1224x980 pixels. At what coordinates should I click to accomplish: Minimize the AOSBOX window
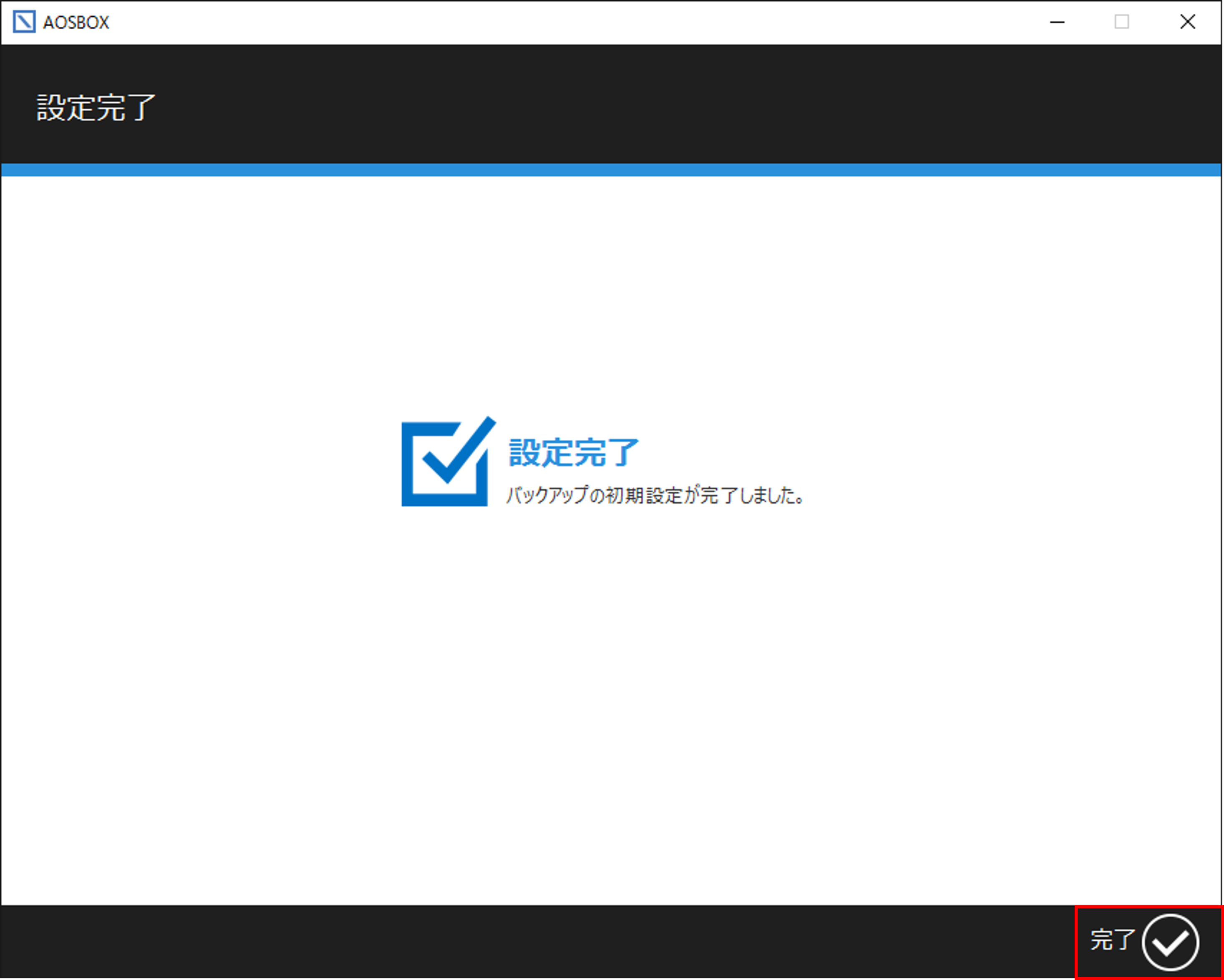click(x=1057, y=22)
